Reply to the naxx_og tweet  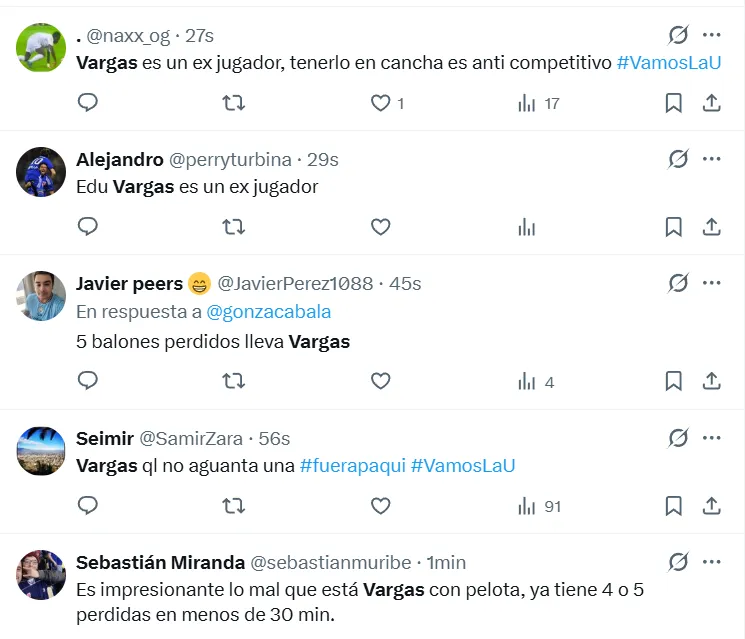(88, 103)
